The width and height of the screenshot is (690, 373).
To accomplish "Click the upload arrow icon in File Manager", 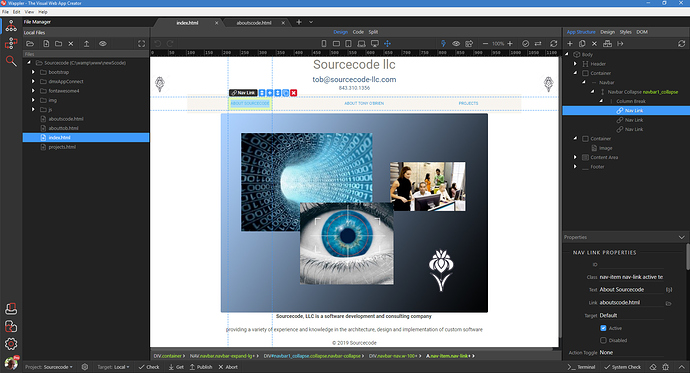I will 87,44.
